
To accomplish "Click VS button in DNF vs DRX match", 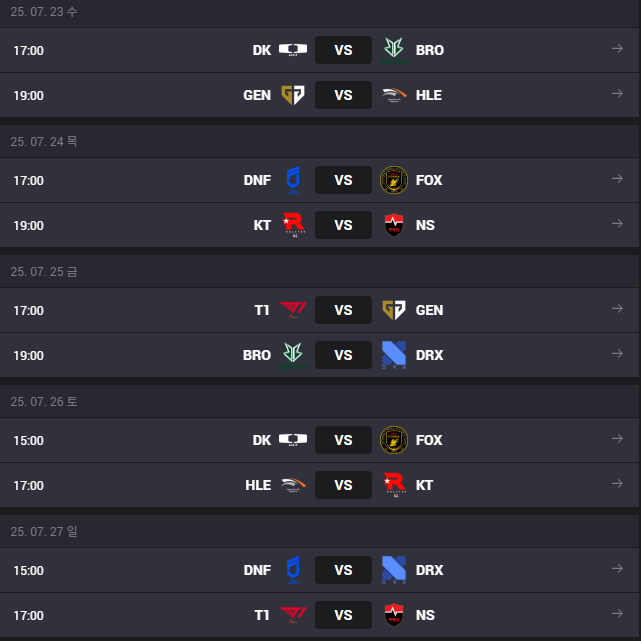I will click(343, 570).
